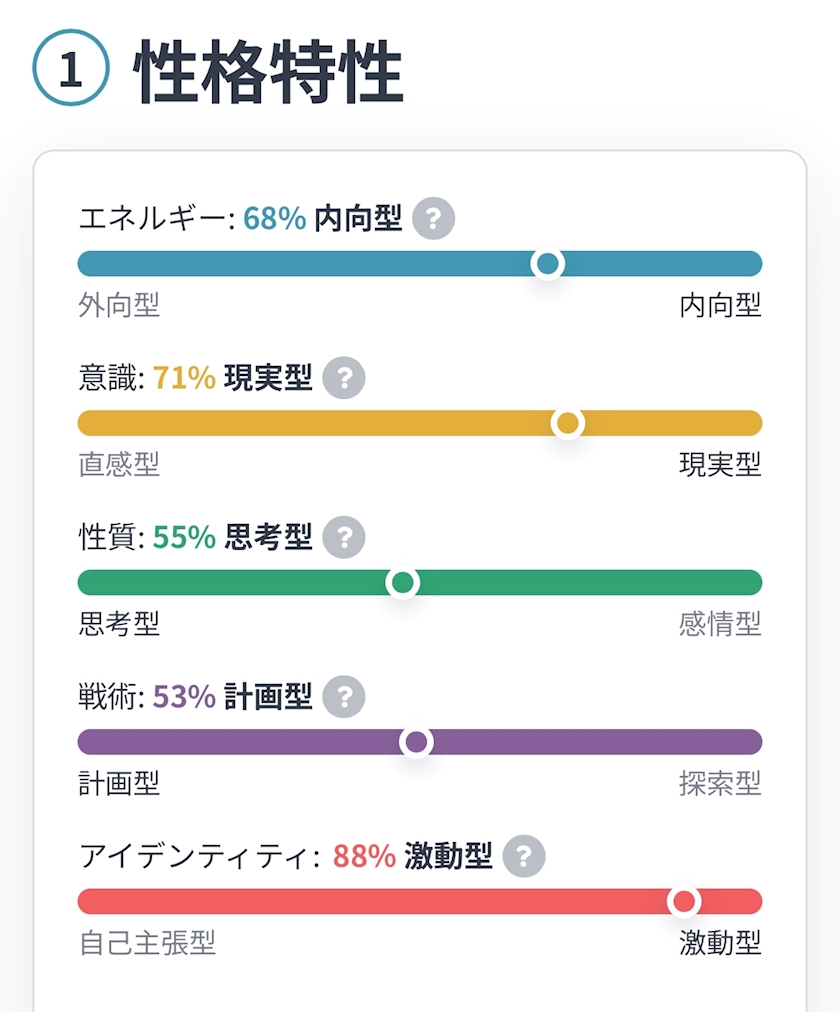This screenshot has width=840, height=1012.
Task: Click the 探索型 label under purple bar
Action: [720, 783]
